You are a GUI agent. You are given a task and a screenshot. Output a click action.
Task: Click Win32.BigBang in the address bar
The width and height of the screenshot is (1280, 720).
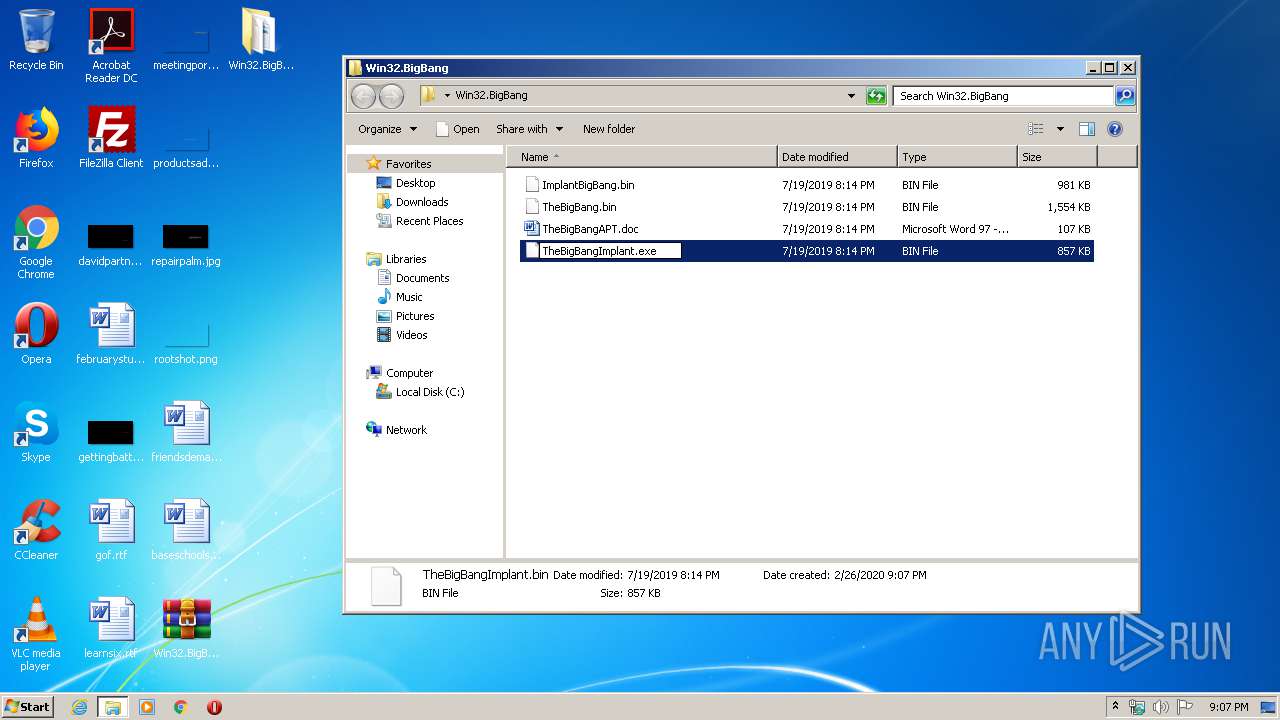[x=491, y=96]
